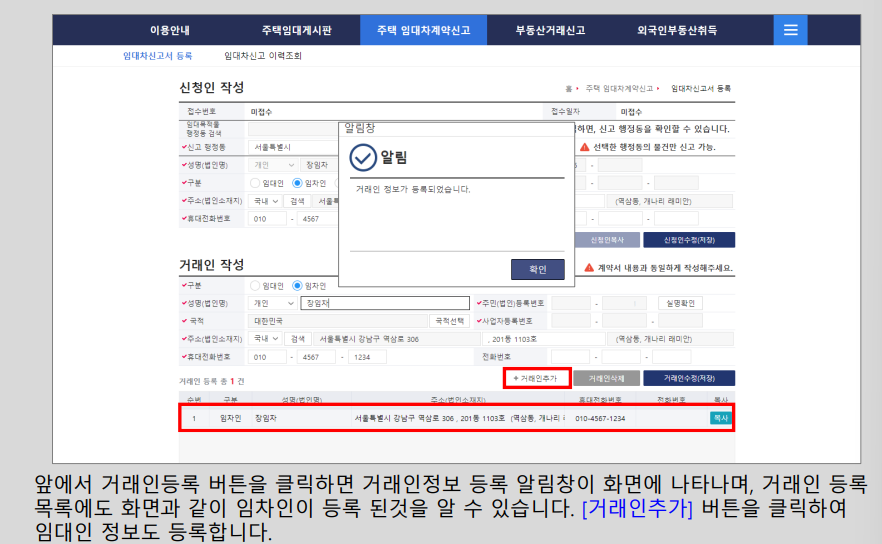The height and width of the screenshot is (544, 882).
Task: Click the 미접수 value beside 접수번호
Action: point(261,112)
